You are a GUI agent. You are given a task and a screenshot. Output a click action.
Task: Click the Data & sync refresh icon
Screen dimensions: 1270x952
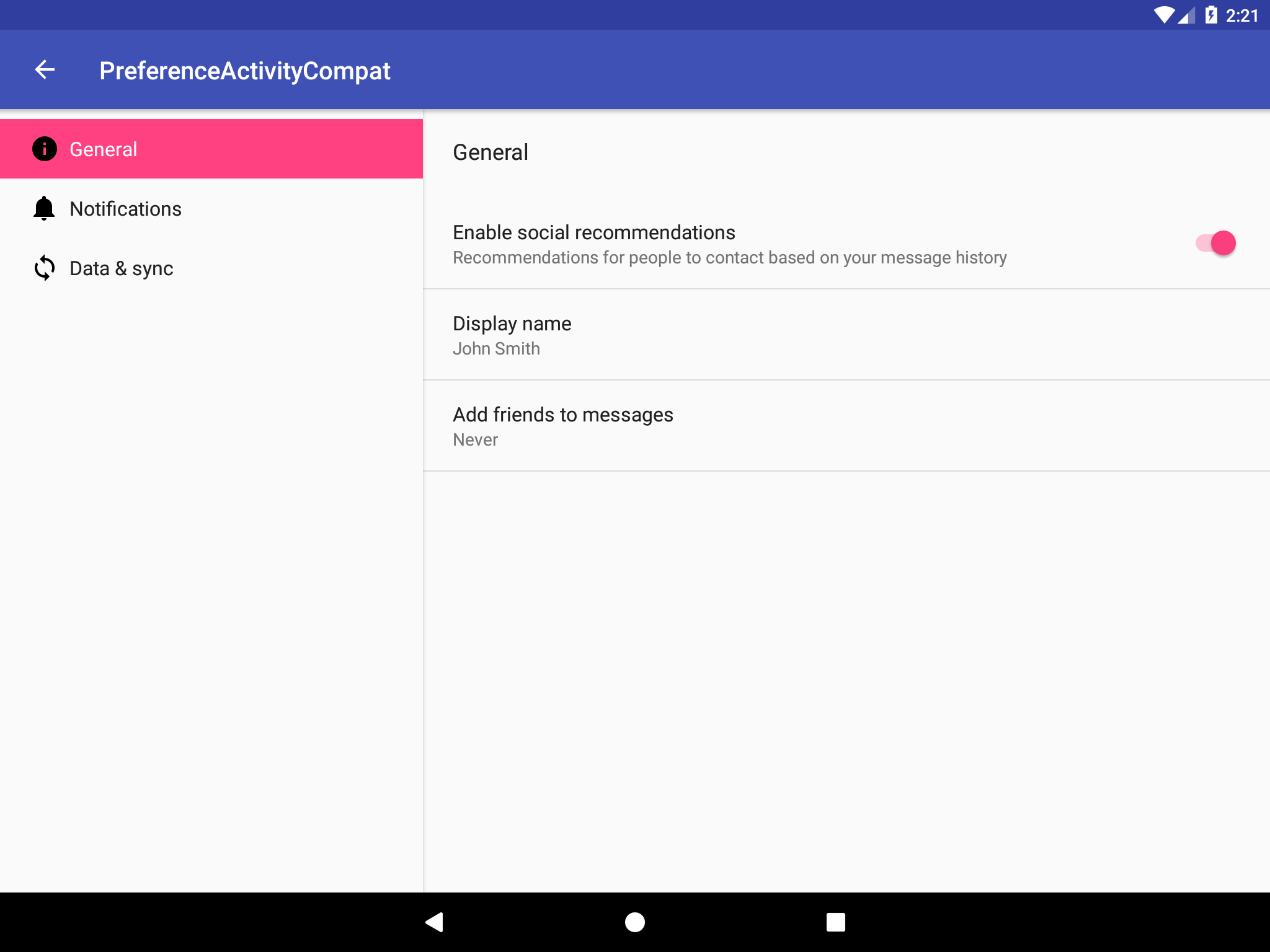45,268
